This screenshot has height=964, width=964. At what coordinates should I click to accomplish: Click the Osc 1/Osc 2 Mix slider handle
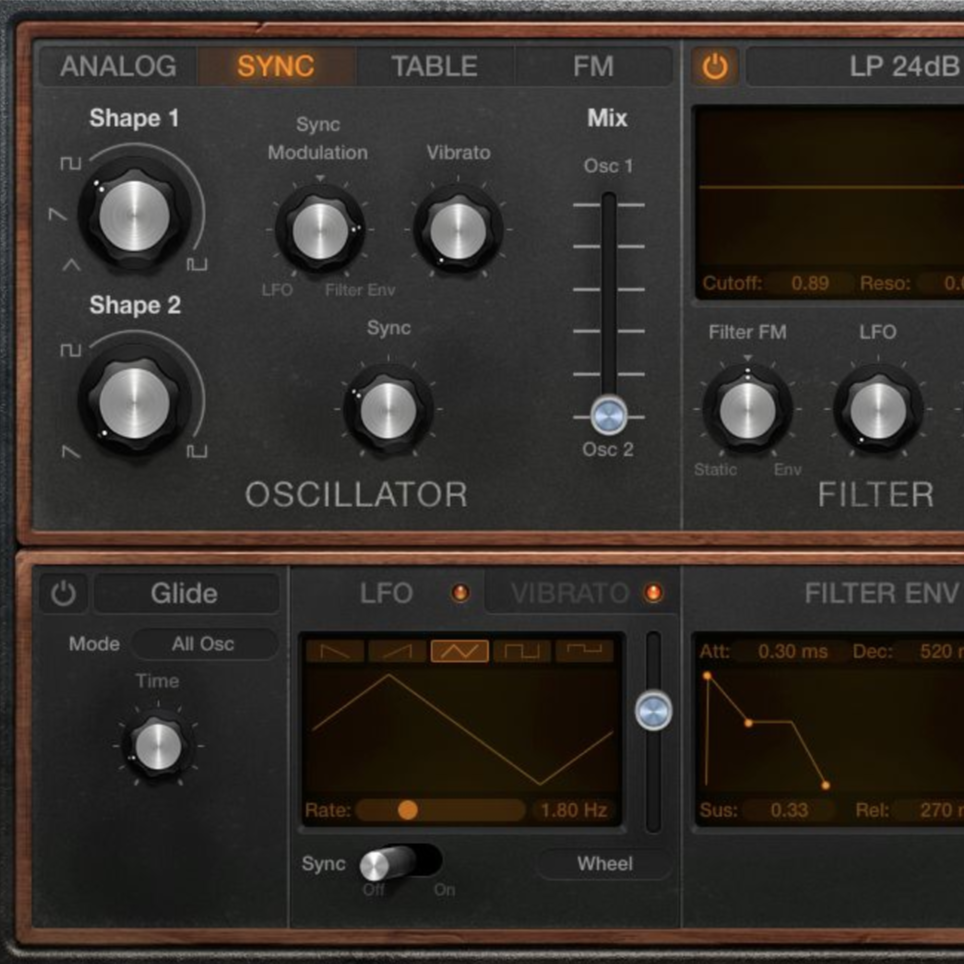[608, 412]
